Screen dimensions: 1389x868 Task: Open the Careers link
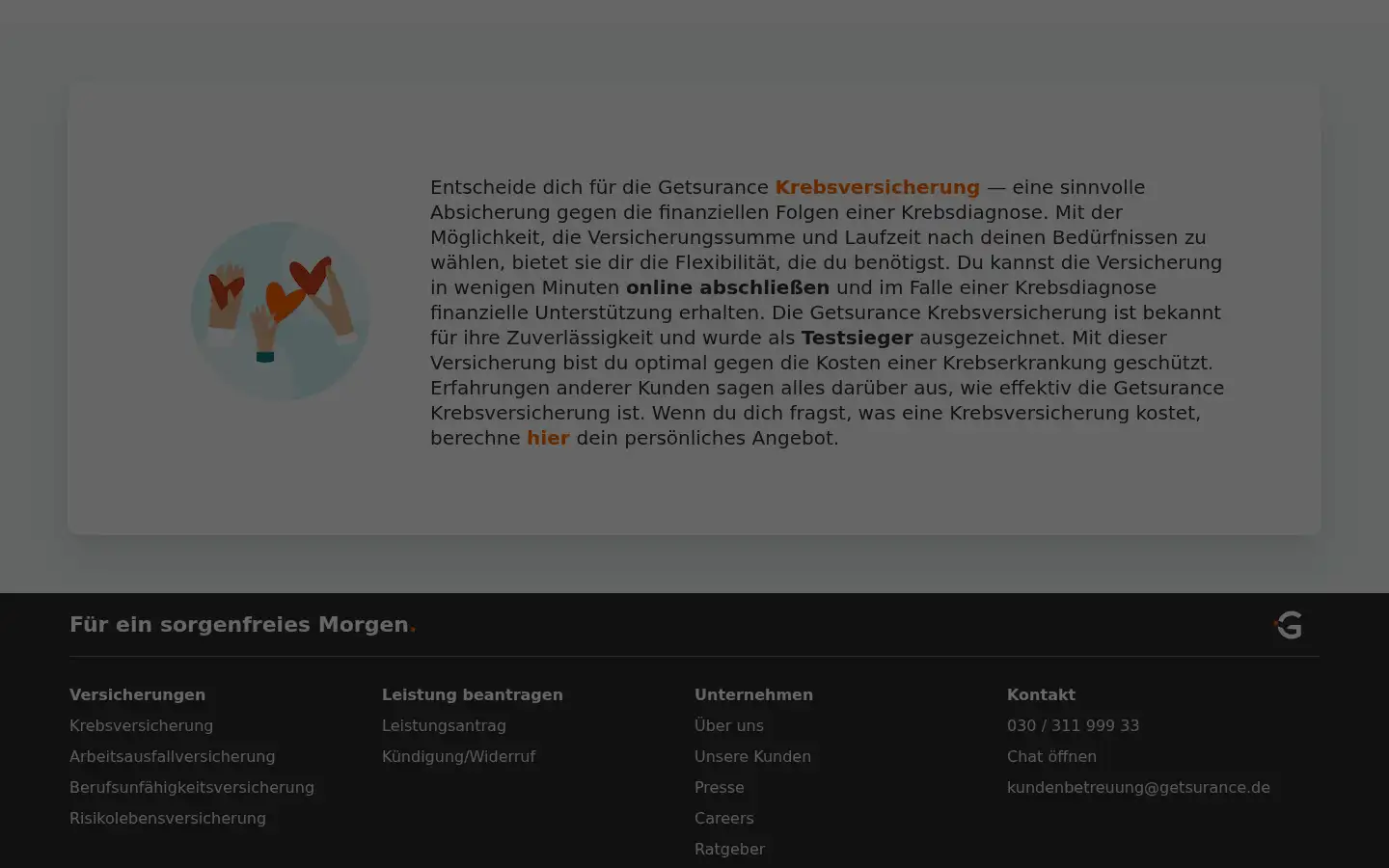pos(724,818)
